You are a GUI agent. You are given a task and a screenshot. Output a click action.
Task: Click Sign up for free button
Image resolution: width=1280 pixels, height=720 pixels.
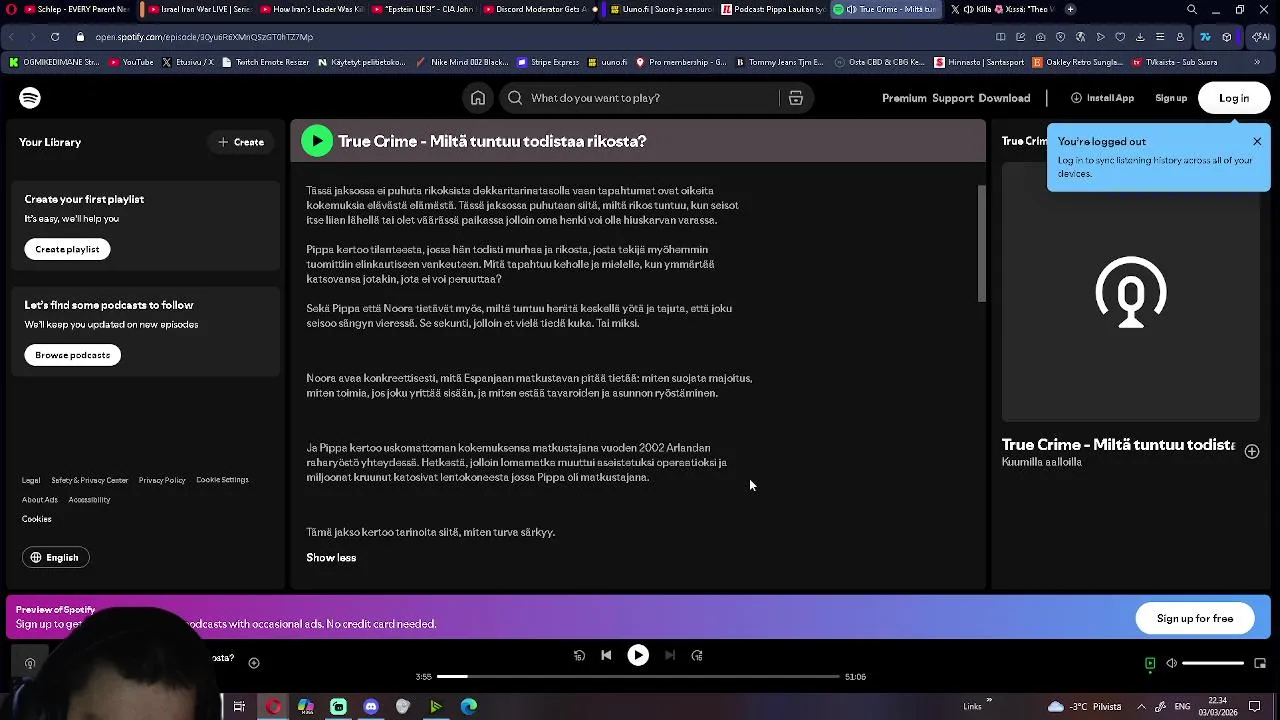tap(1195, 618)
